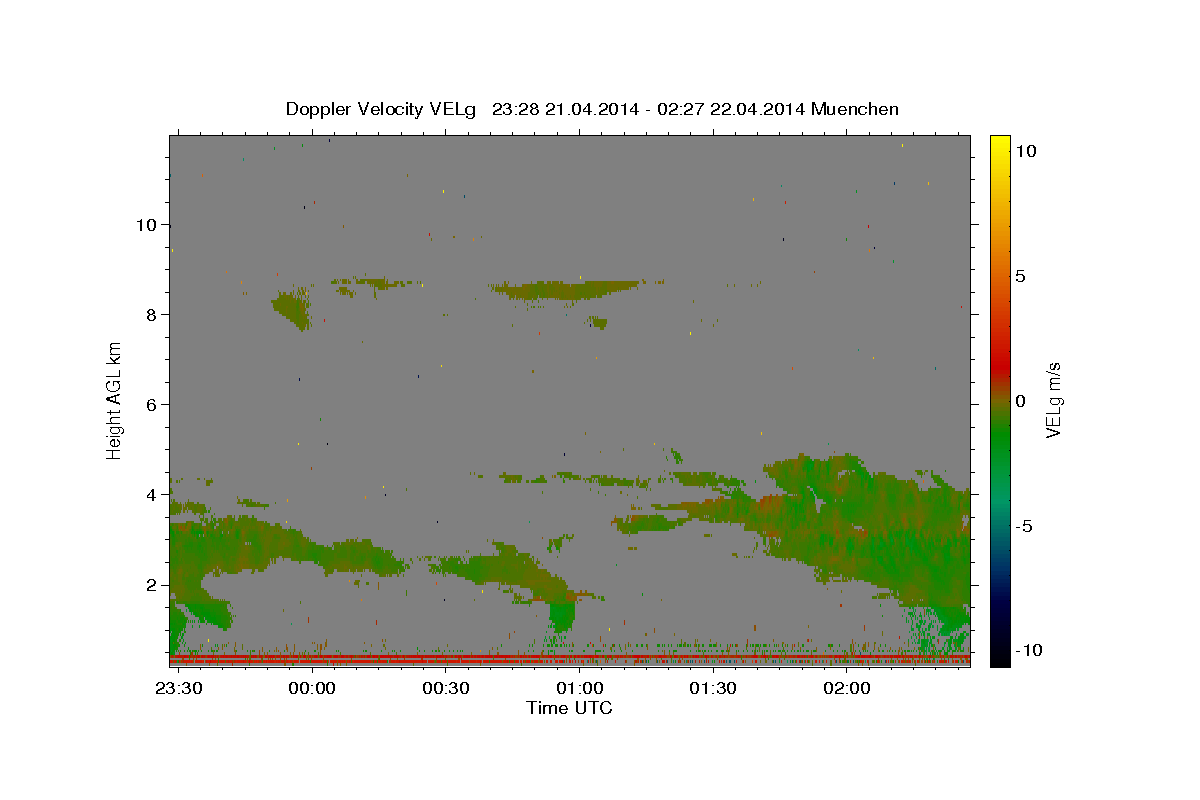Select the 02:00 time tick label

(847, 689)
